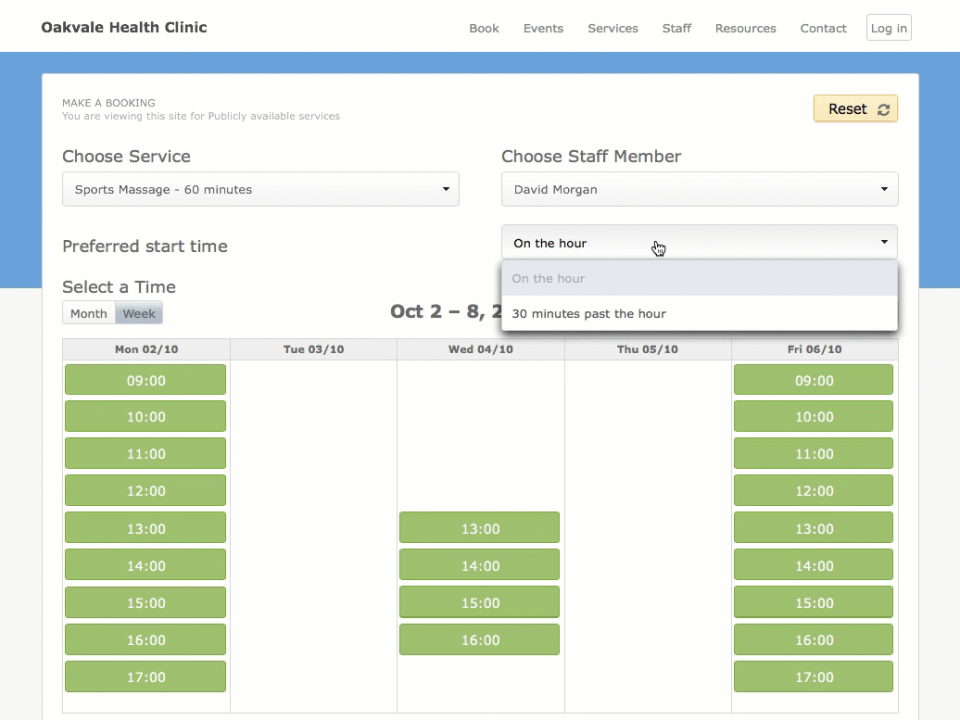Go to Events page

(x=543, y=28)
